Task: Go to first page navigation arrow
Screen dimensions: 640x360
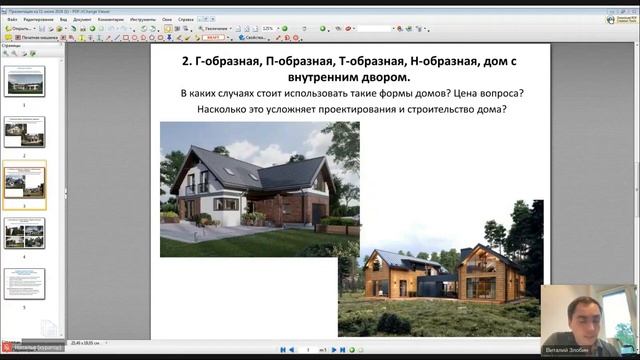Action: (x=283, y=350)
